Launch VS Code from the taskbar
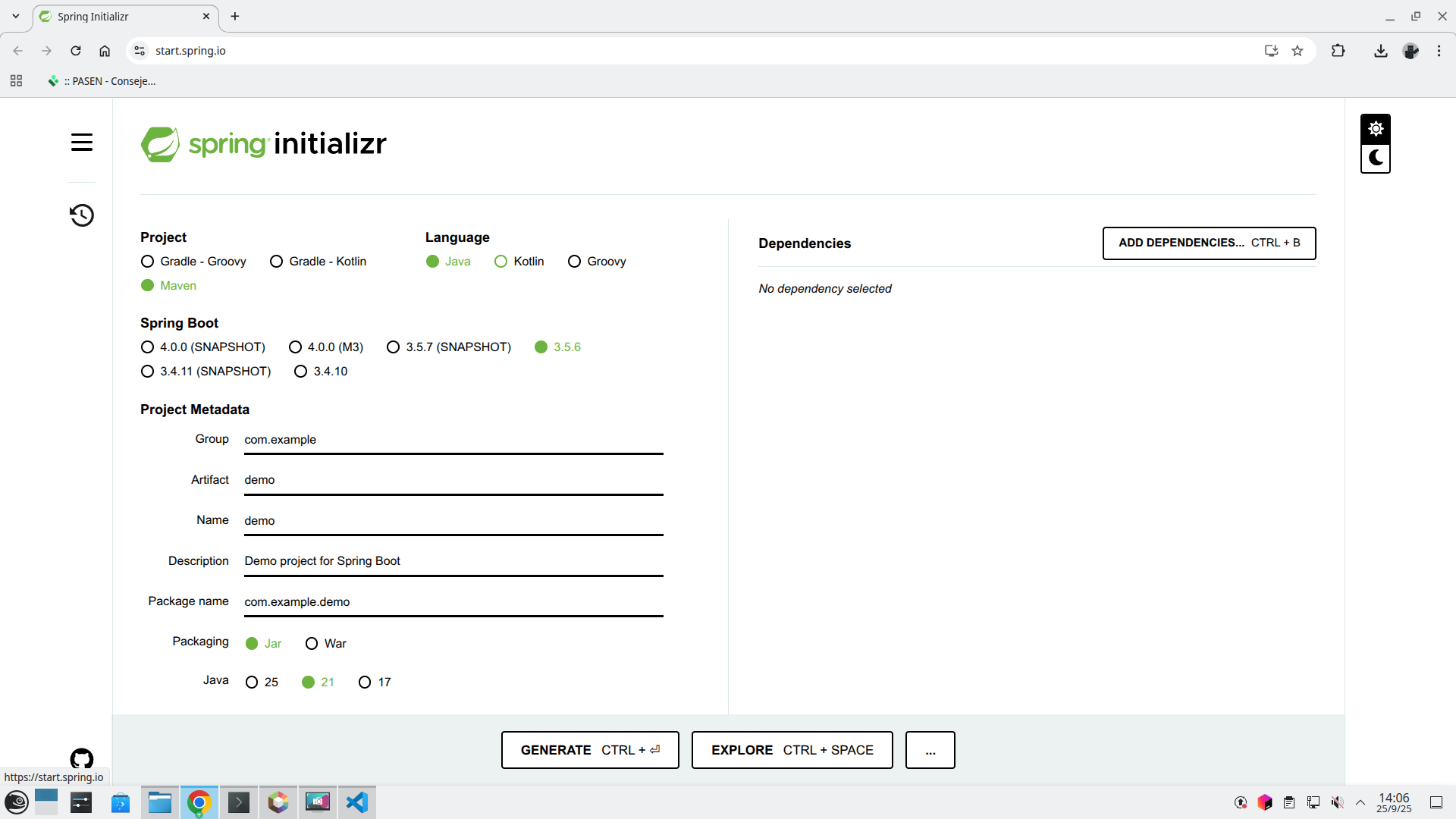This screenshot has height=819, width=1456. (357, 802)
